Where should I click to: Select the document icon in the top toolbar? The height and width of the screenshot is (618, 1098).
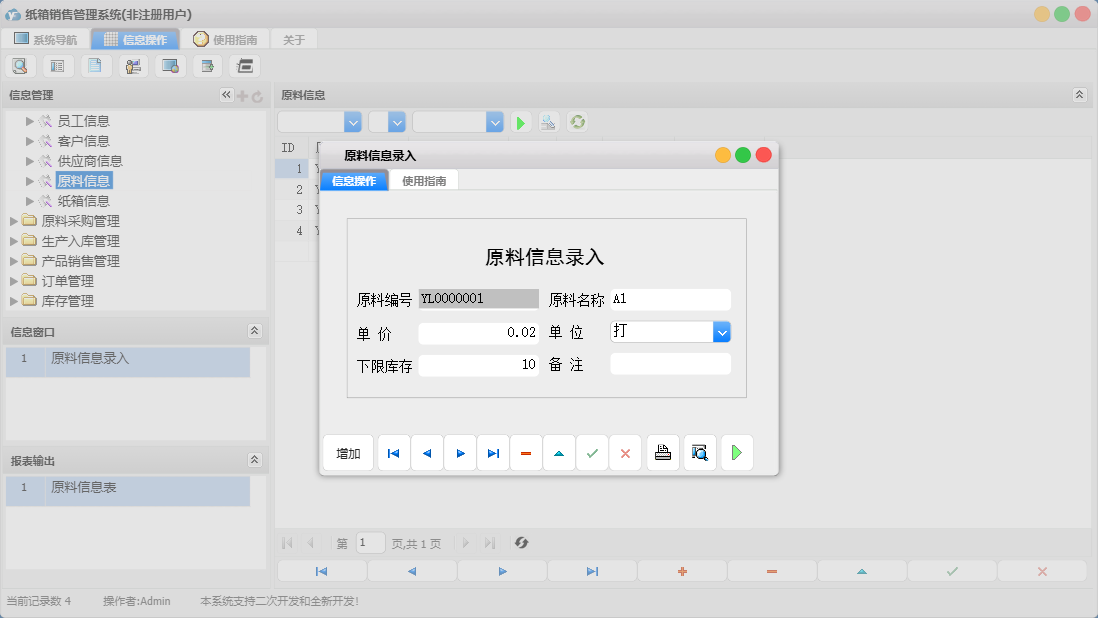pyautogui.click(x=95, y=65)
